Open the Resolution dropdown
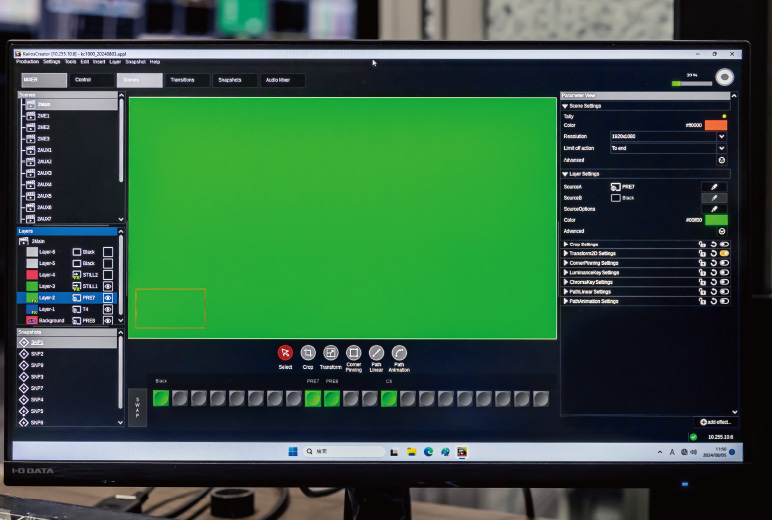Screen dimensions: 772x520 tap(721, 136)
